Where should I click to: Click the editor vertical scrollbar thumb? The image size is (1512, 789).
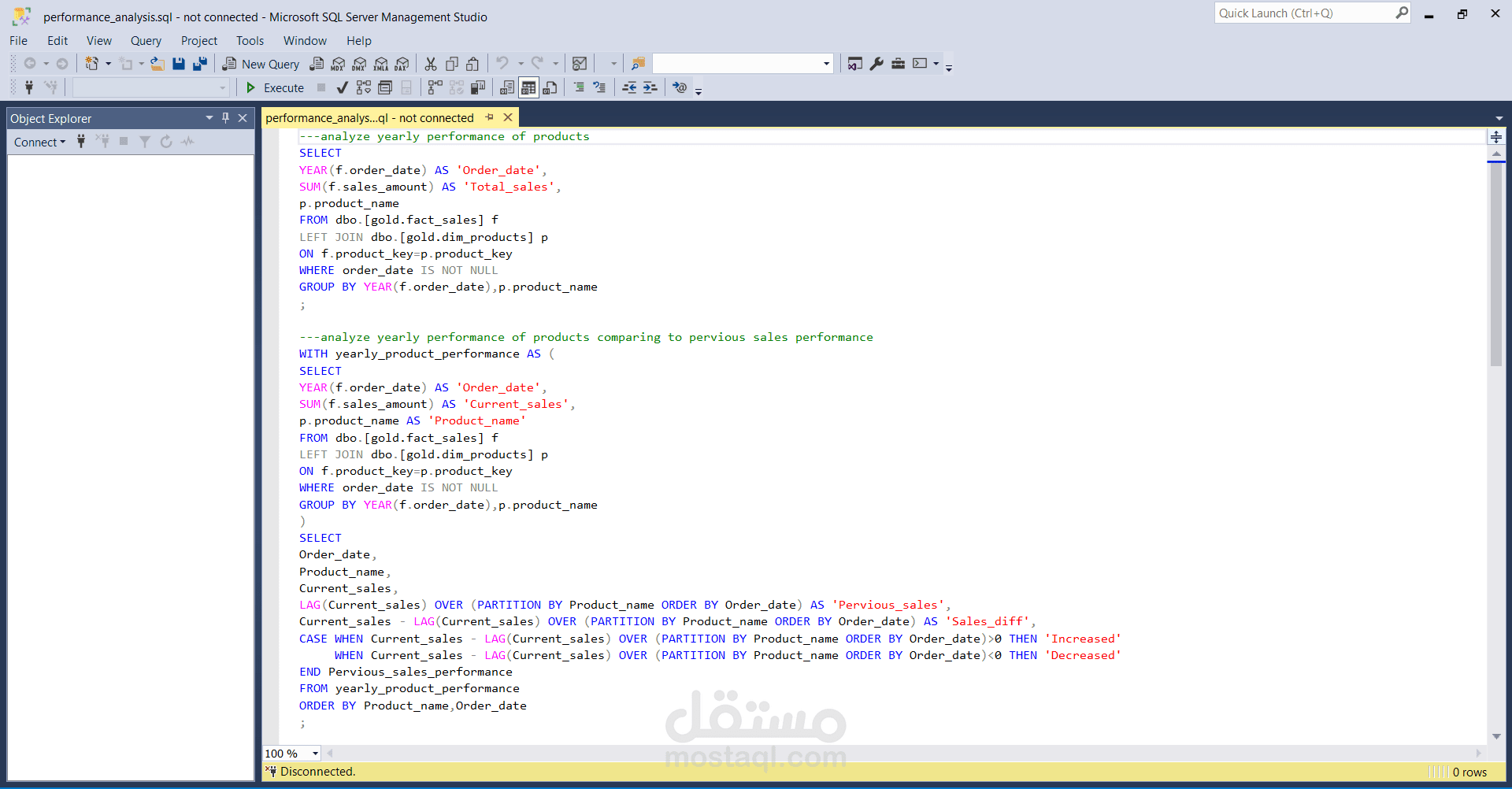point(1496,264)
